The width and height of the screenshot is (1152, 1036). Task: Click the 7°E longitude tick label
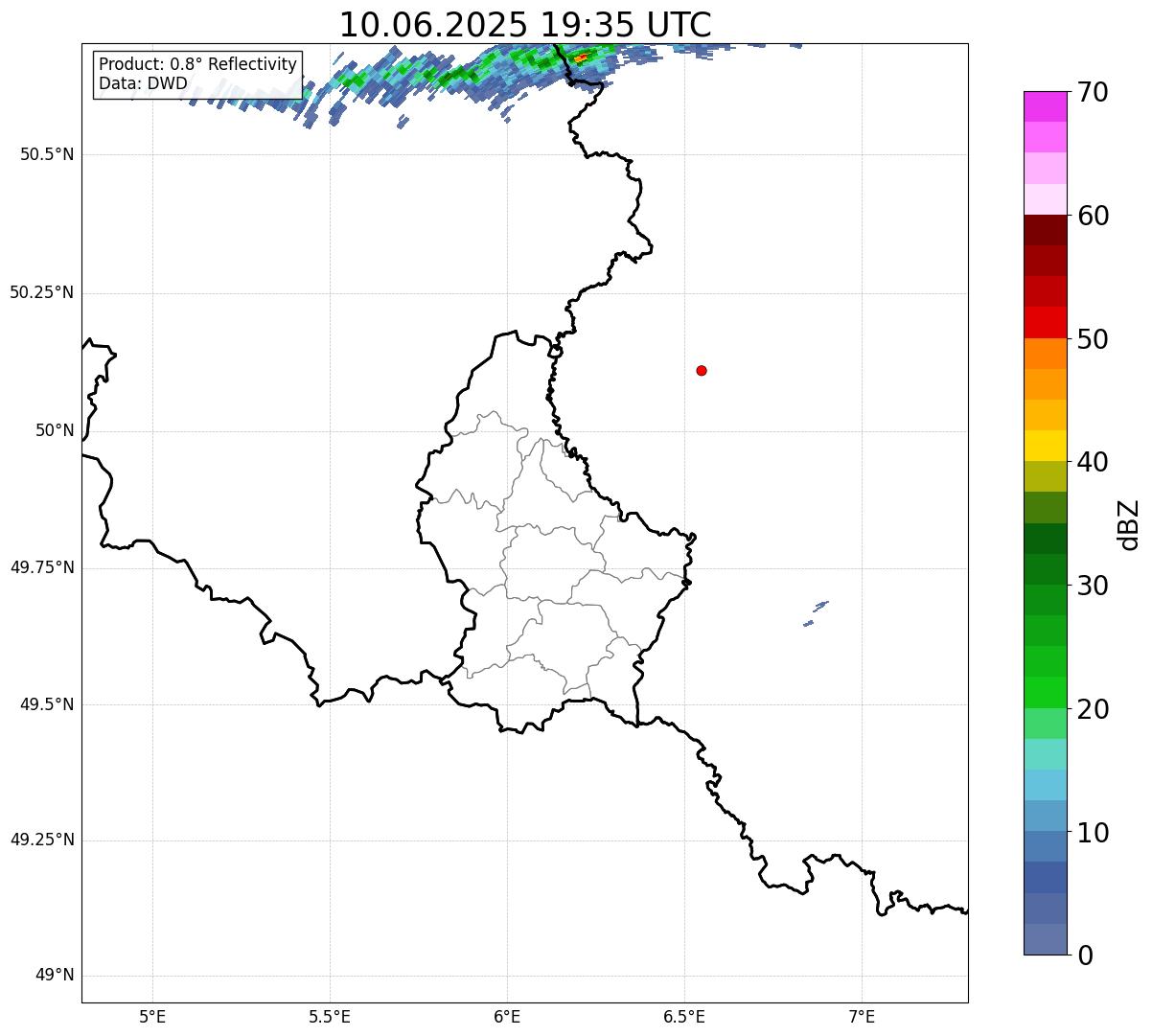click(x=862, y=1016)
